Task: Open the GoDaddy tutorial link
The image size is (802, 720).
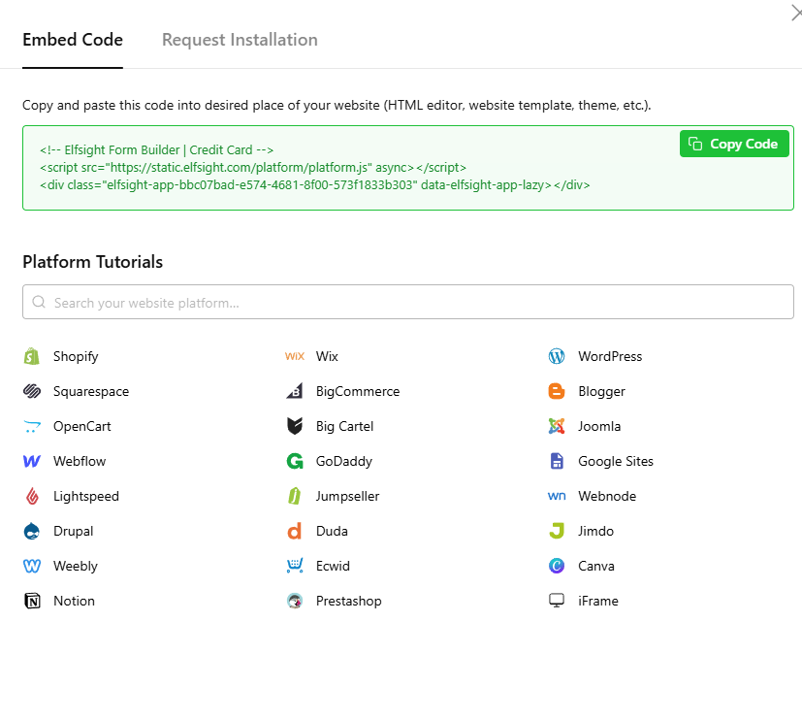Action: click(x=344, y=461)
